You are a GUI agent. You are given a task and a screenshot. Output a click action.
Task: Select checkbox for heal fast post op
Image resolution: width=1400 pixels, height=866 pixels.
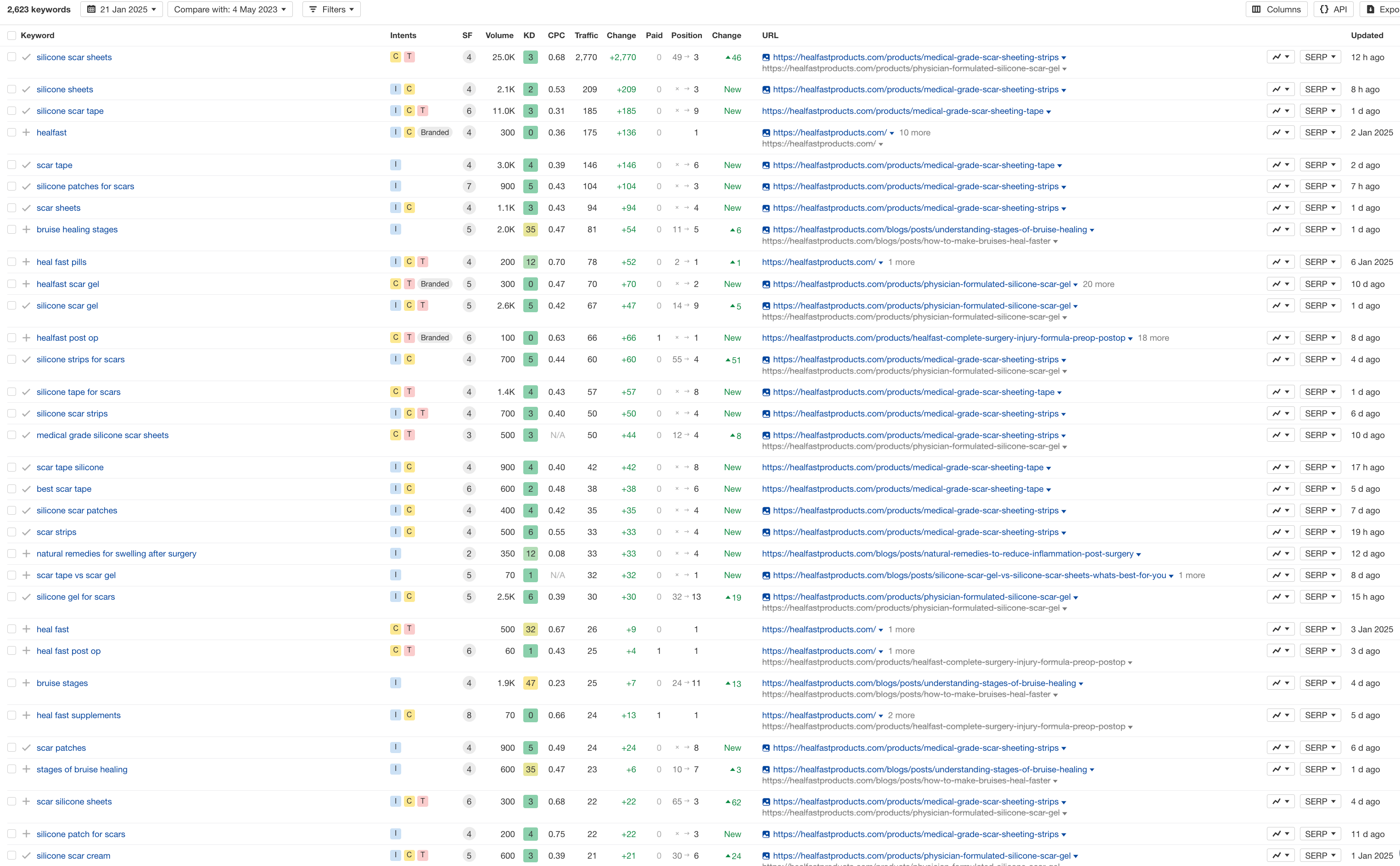click(x=11, y=651)
